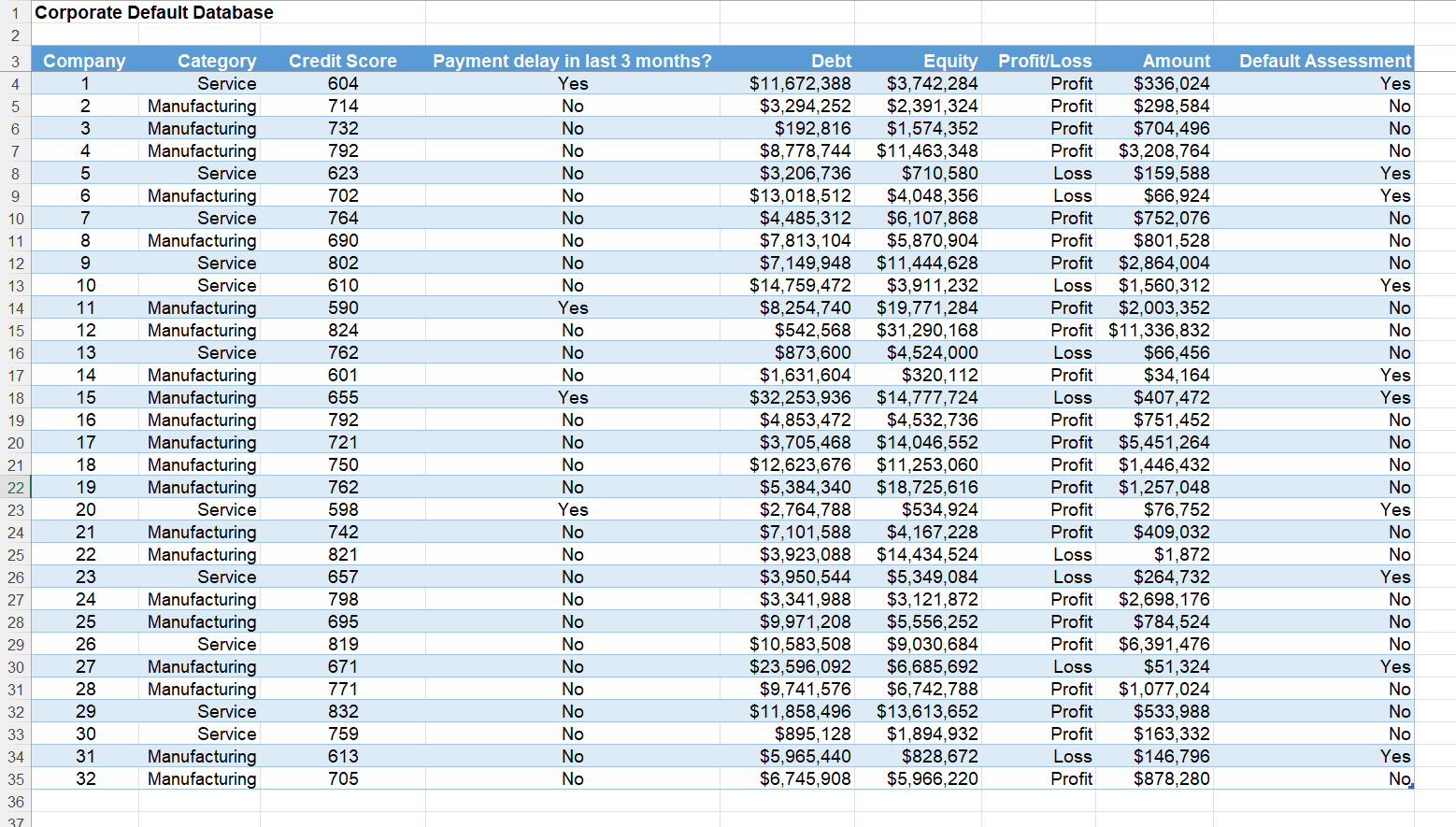Click the Payment delay in last 3 months header
Screen dimensions: 1456x827
[x=573, y=60]
